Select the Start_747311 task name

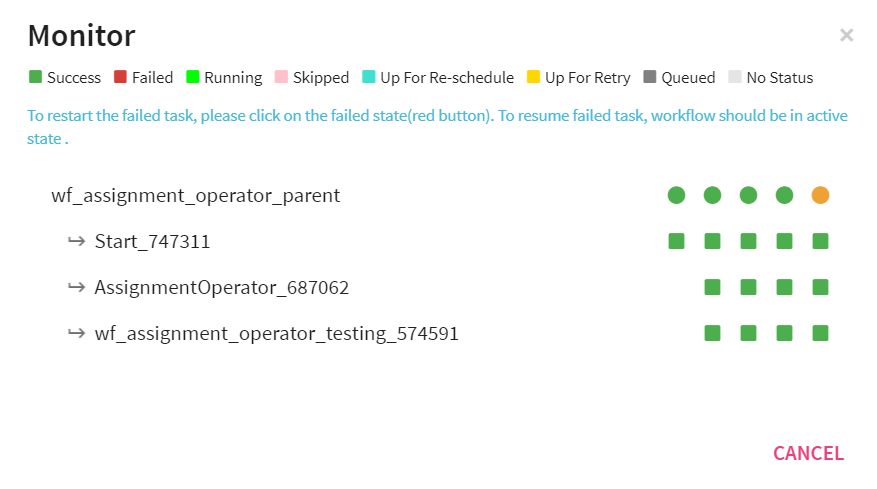pos(152,241)
